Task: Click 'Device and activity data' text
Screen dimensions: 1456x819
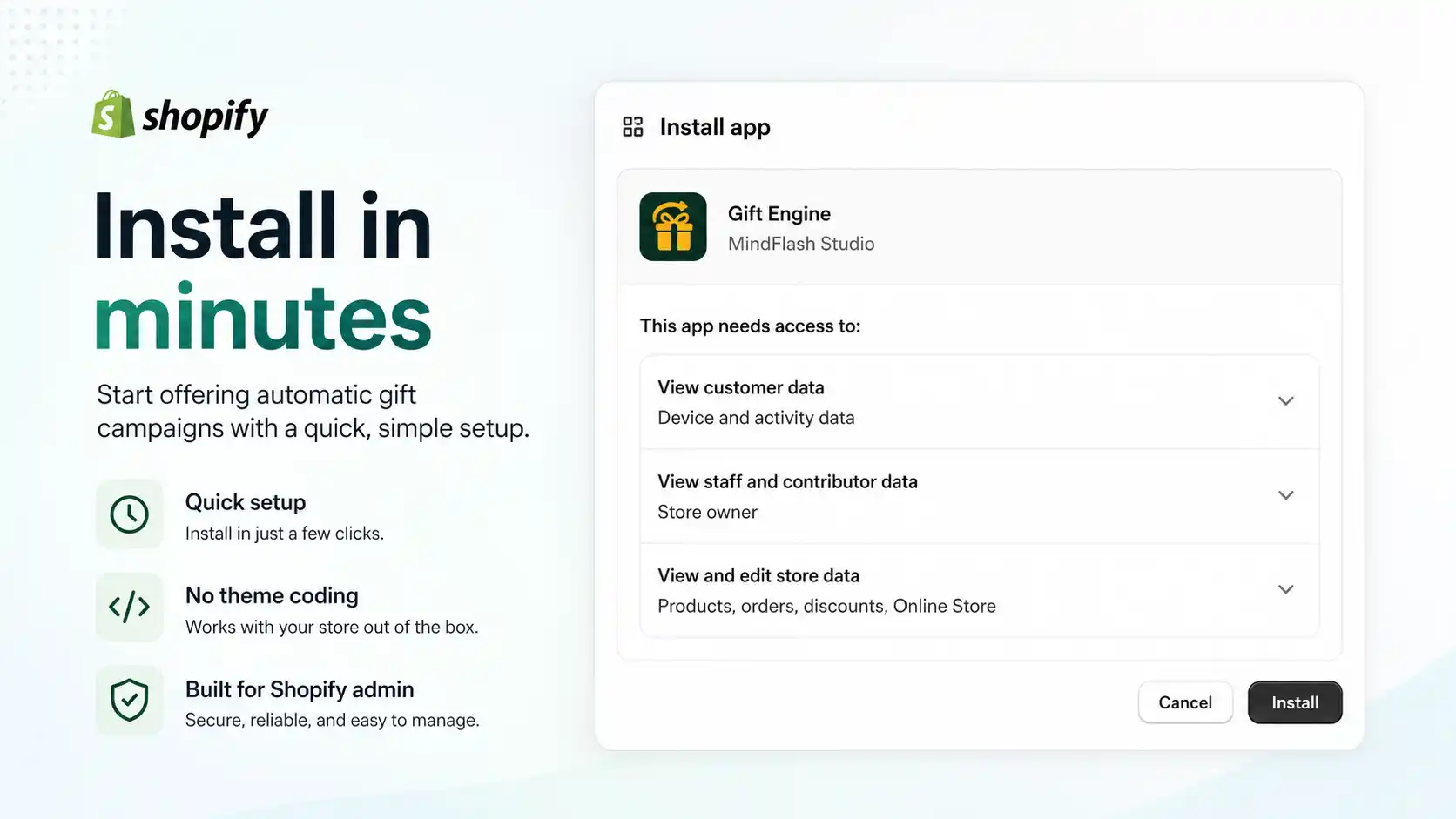Action: coord(756,418)
